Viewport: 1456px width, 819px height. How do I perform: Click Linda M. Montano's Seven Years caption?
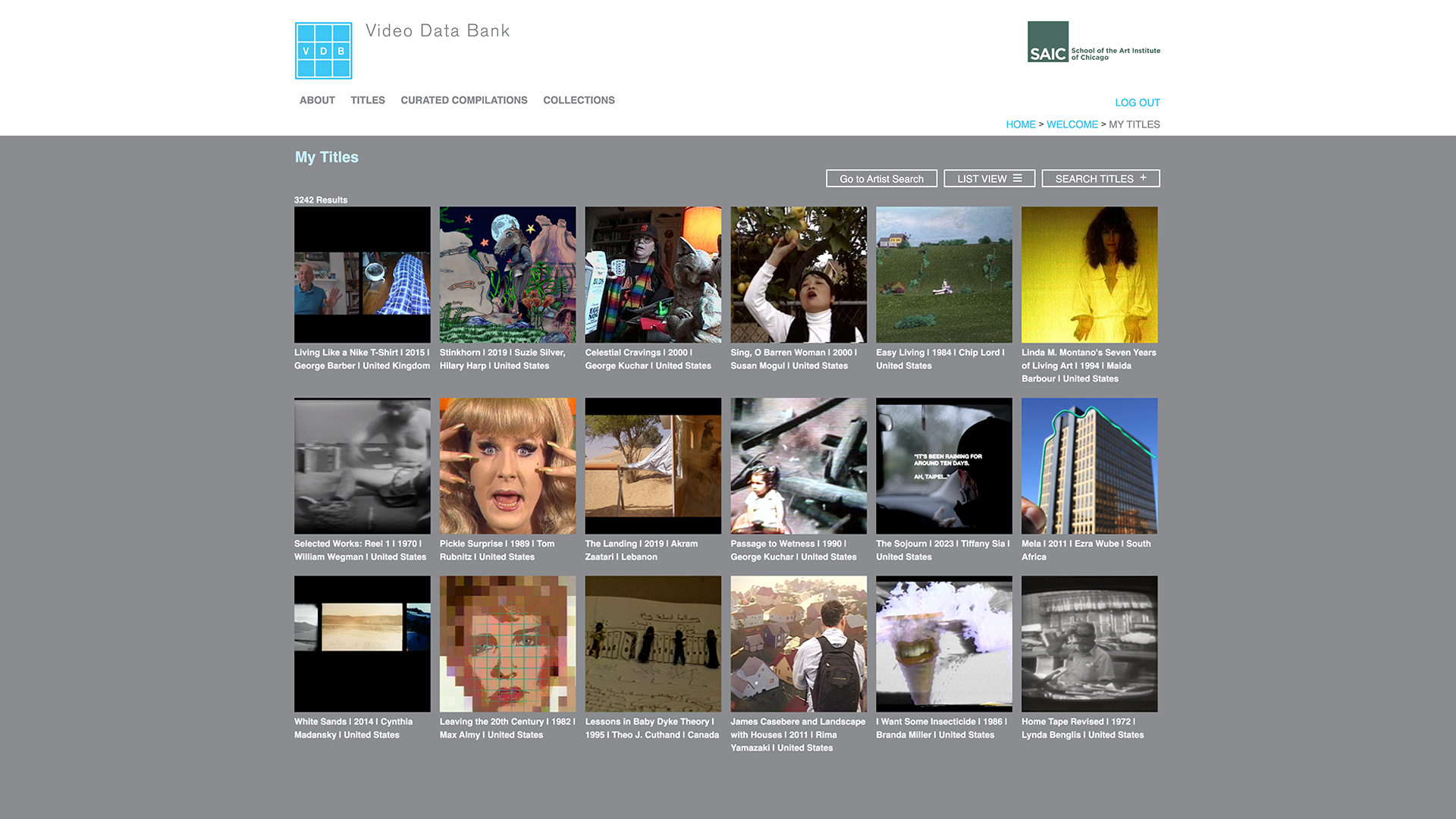point(1089,366)
